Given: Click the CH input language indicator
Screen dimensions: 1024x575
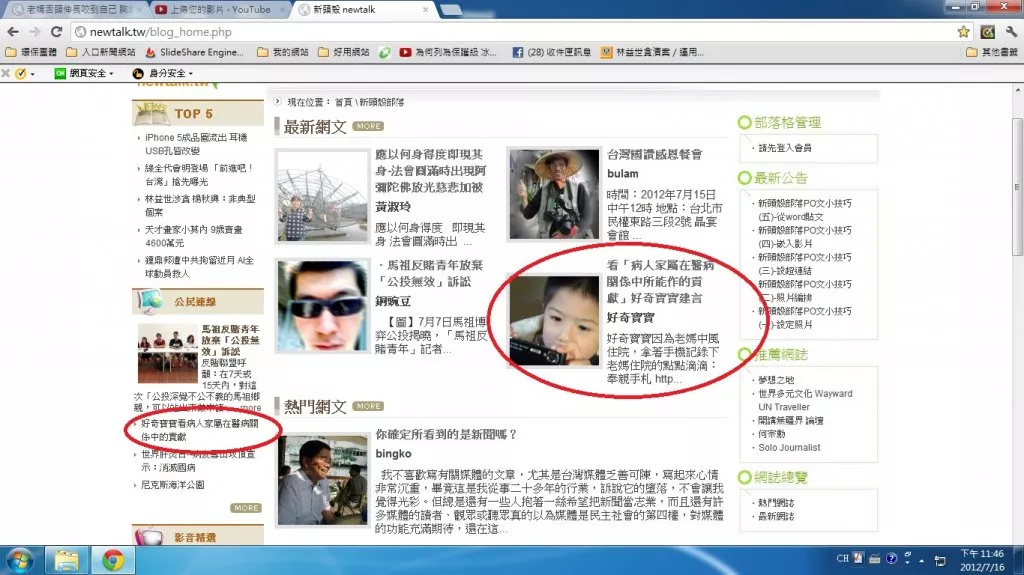Looking at the screenshot, I should (842, 559).
